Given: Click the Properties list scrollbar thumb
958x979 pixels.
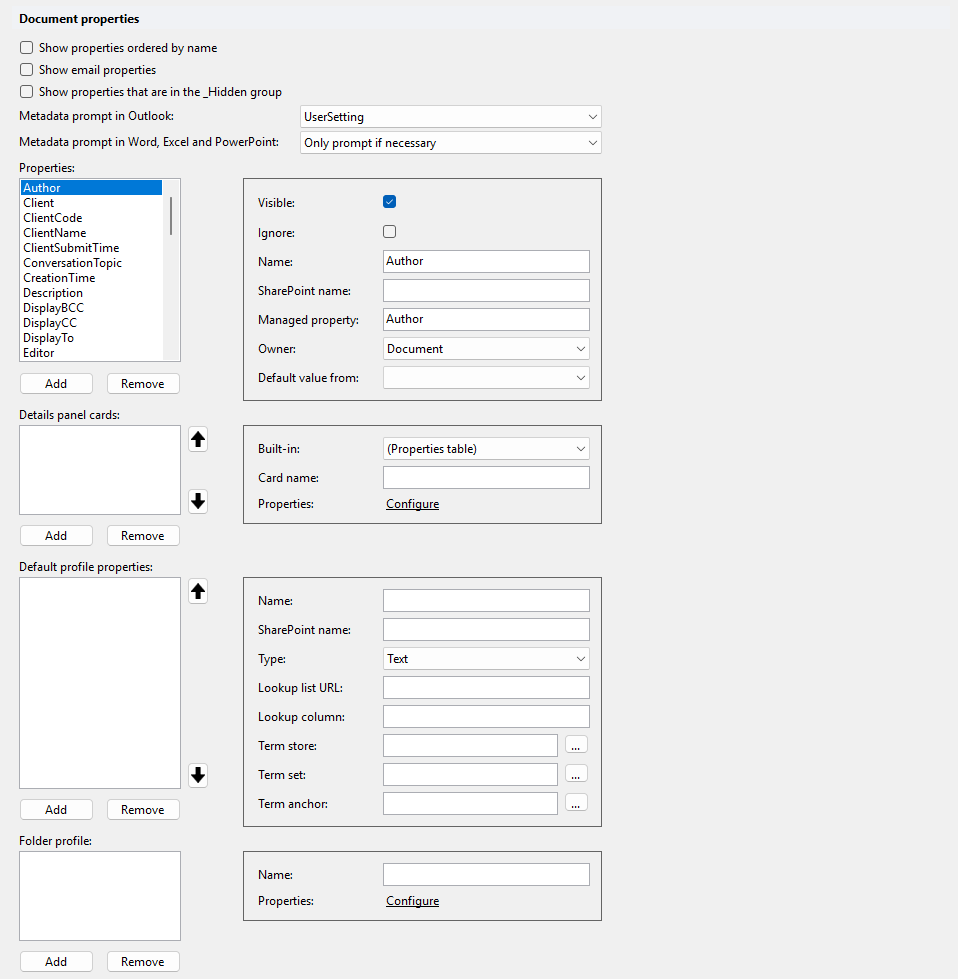Looking at the screenshot, I should point(170,216).
